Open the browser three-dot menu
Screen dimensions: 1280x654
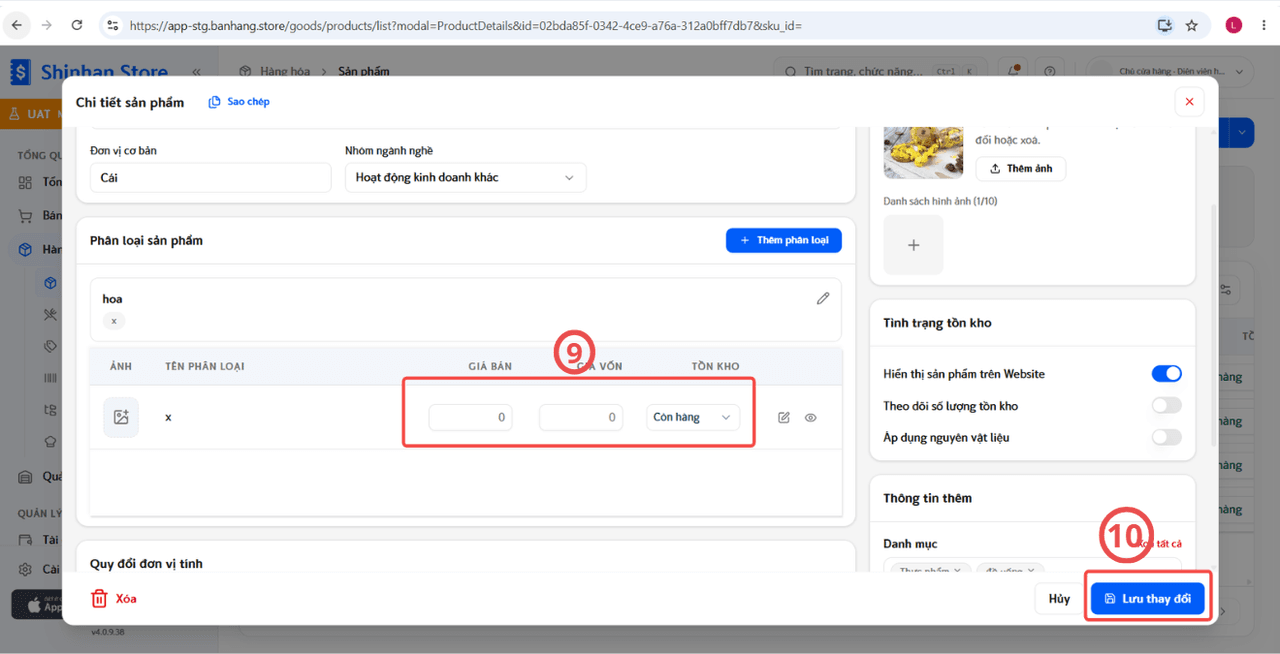point(1262,25)
